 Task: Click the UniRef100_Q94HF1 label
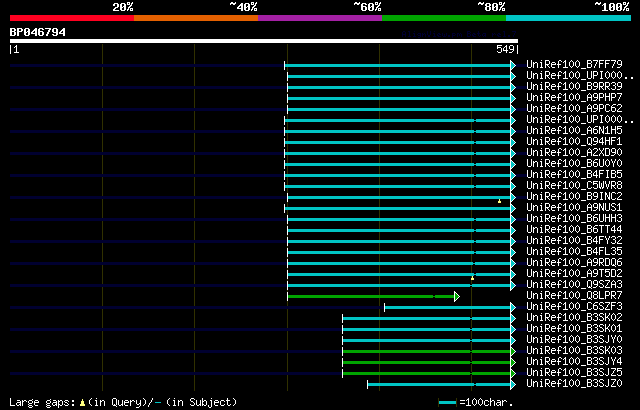574,142
